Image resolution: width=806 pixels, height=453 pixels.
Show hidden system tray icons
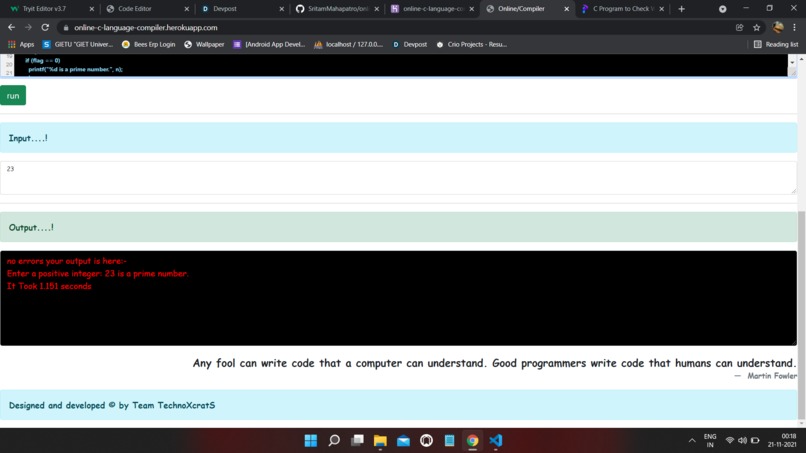[x=692, y=441]
